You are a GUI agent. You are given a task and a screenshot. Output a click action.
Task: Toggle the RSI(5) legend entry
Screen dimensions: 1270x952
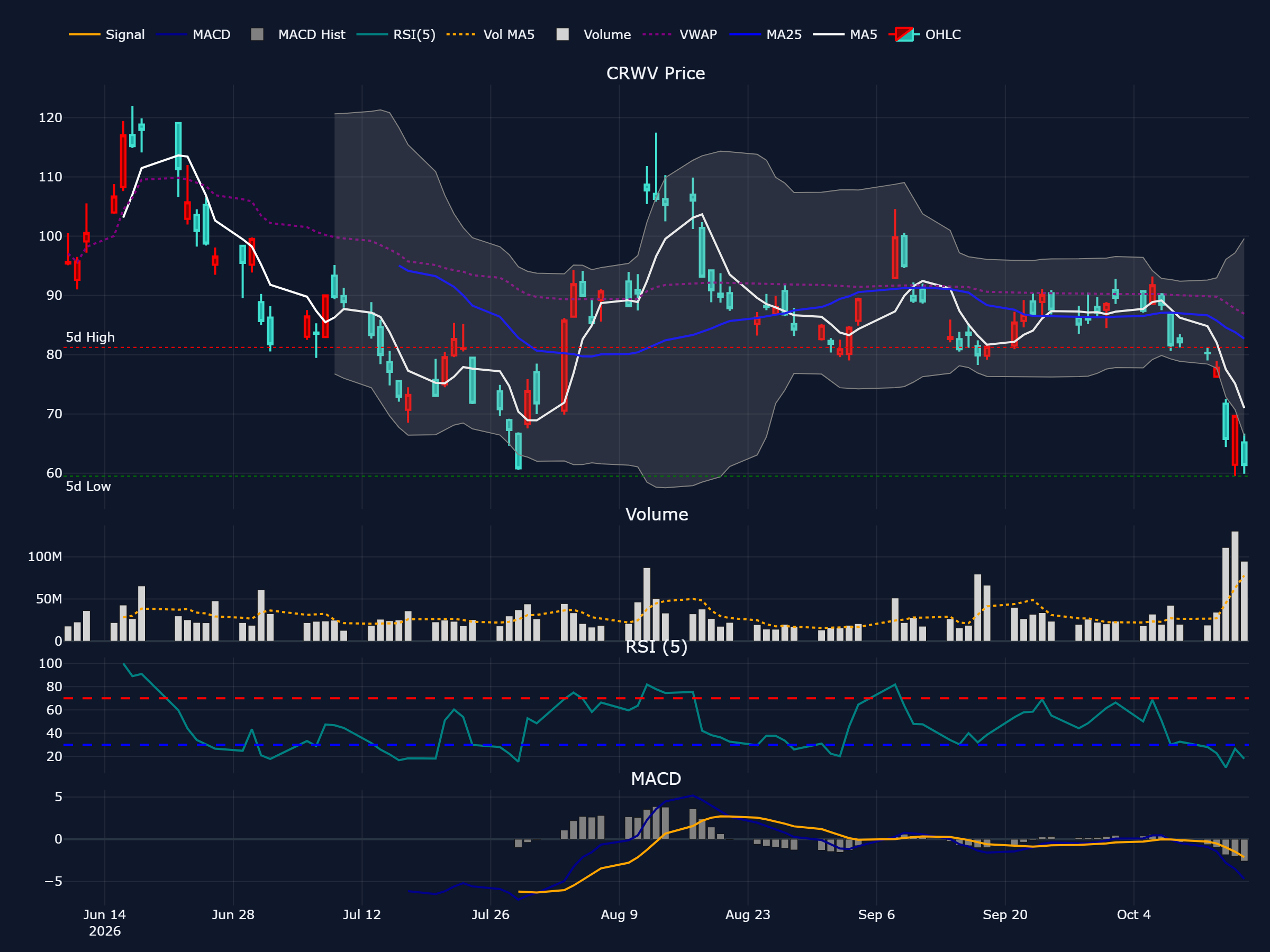396,34
